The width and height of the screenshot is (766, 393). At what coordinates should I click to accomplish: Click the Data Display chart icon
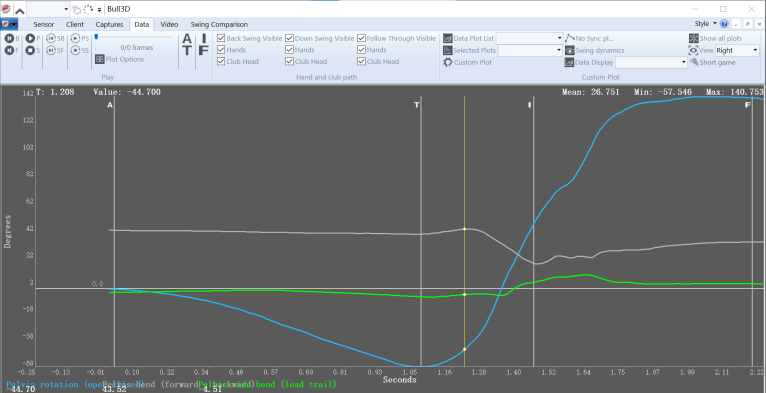tap(570, 63)
